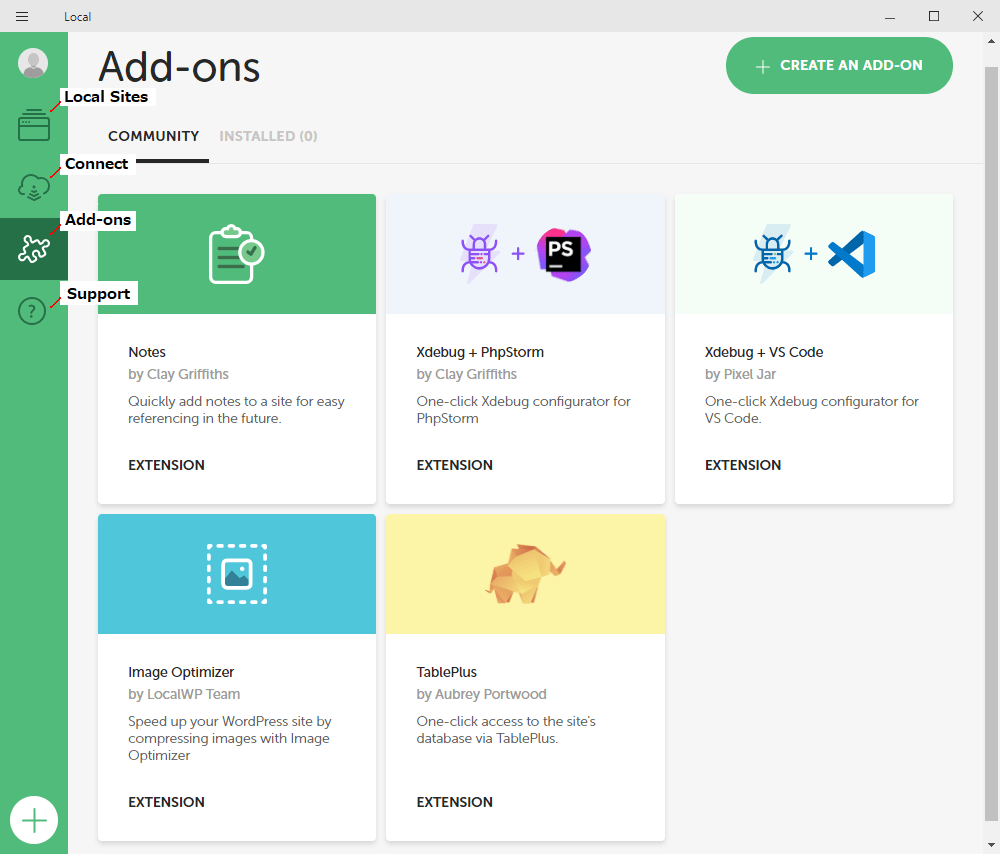This screenshot has width=1000, height=854.
Task: Open Support question mark icon
Action: point(32,311)
